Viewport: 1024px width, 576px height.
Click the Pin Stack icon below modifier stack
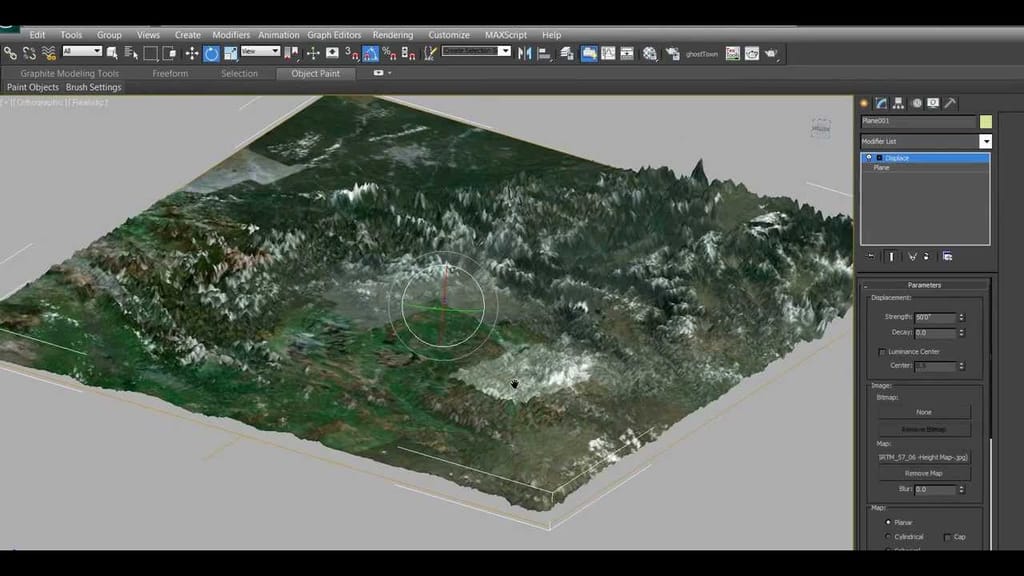coord(869,257)
